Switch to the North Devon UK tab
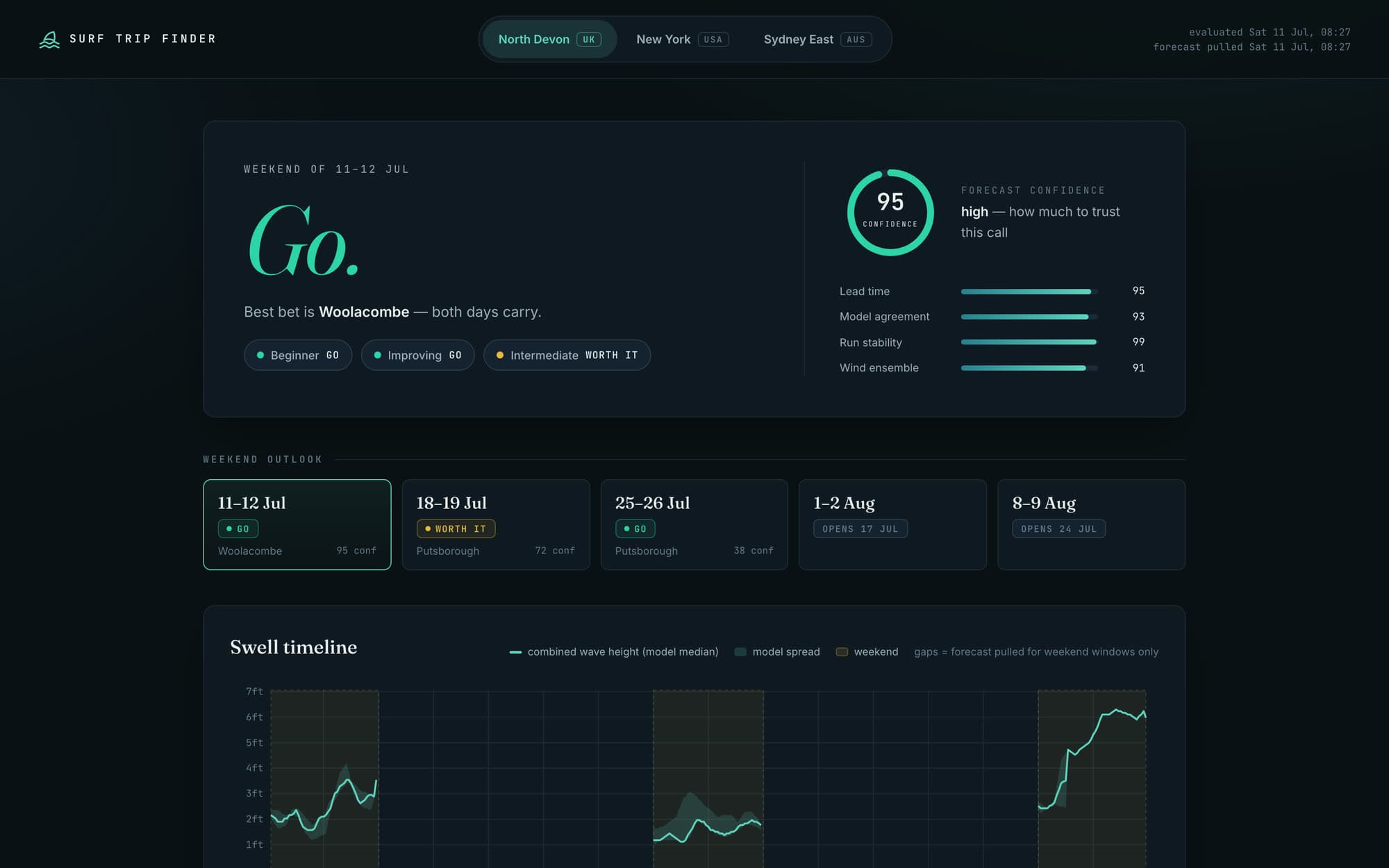 (549, 40)
